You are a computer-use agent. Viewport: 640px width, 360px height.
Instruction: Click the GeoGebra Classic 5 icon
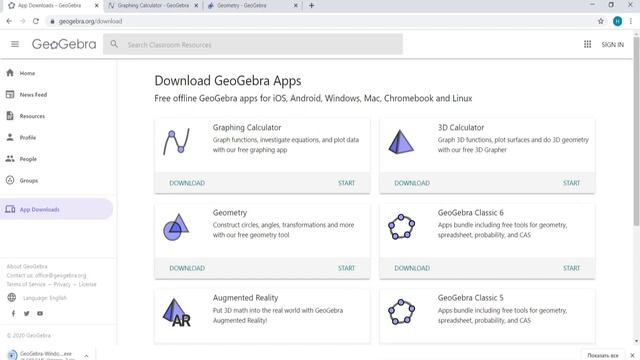(401, 312)
